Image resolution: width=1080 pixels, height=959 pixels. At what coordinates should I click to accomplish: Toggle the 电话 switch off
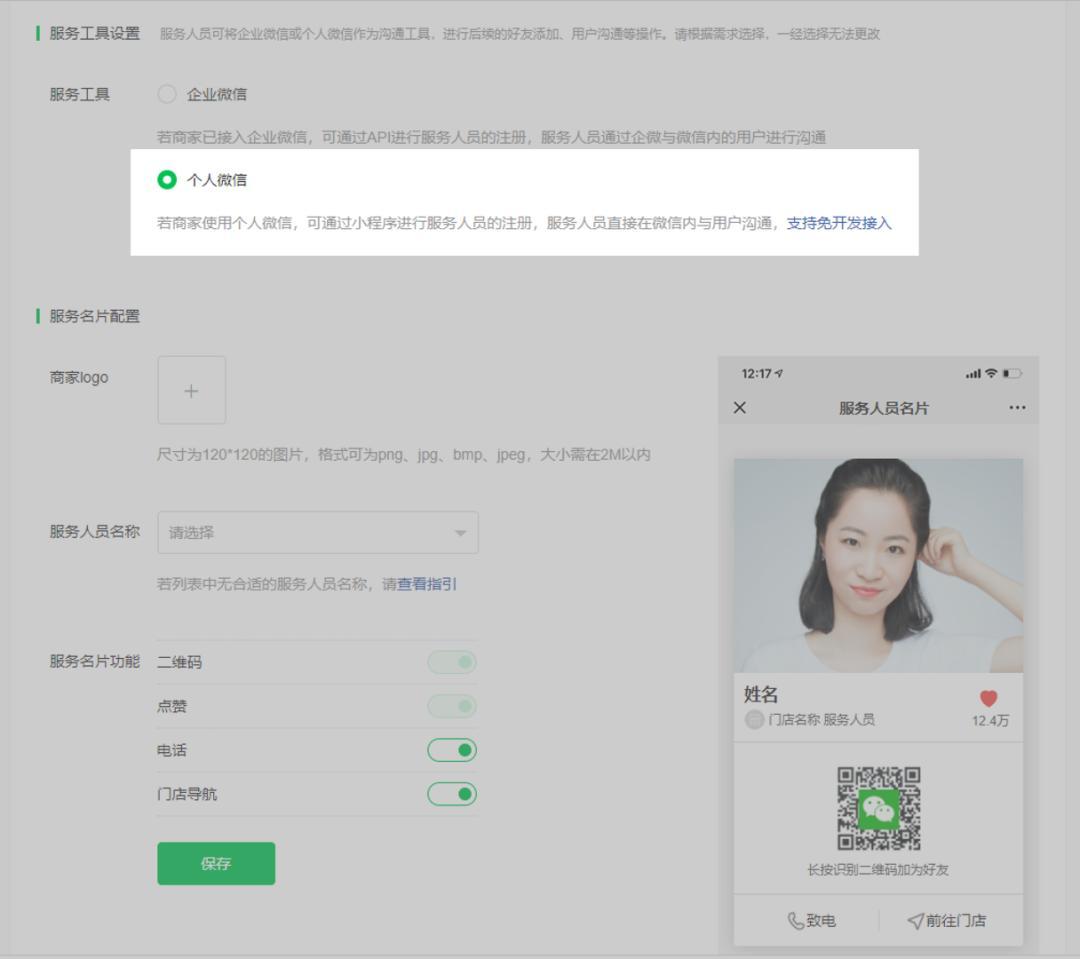452,750
